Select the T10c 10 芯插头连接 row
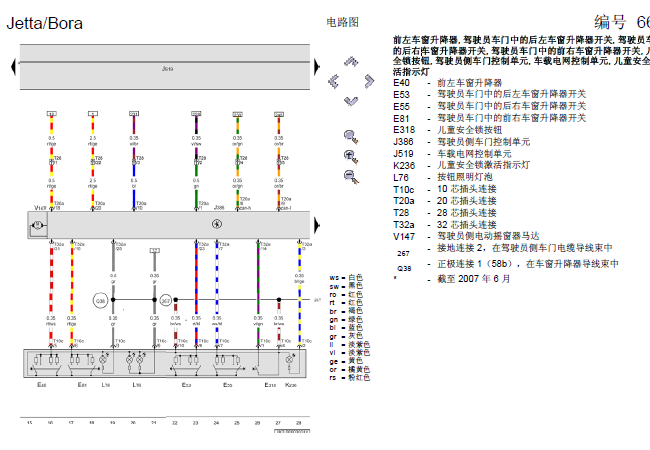The width and height of the screenshot is (650, 450). pyautogui.click(x=445, y=189)
